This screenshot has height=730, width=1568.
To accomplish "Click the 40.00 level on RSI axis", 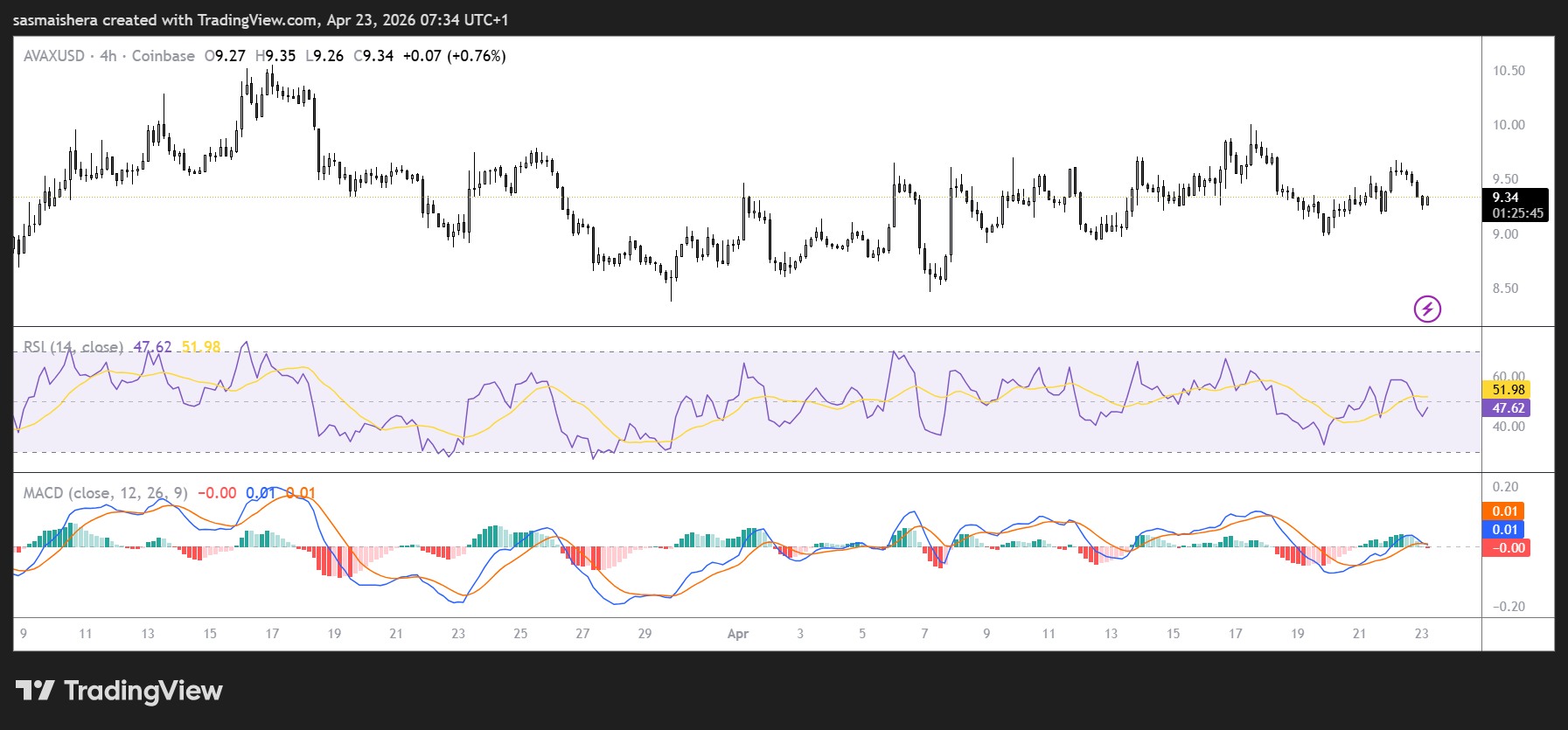I will click(x=1509, y=427).
